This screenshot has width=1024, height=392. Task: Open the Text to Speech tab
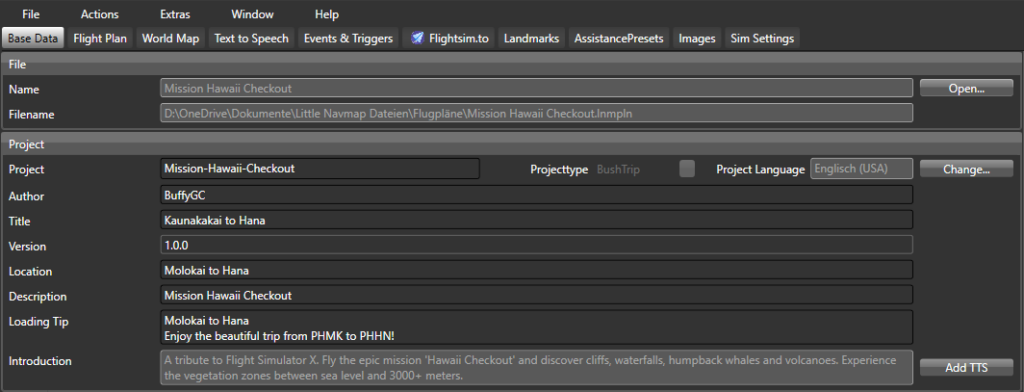click(x=251, y=39)
